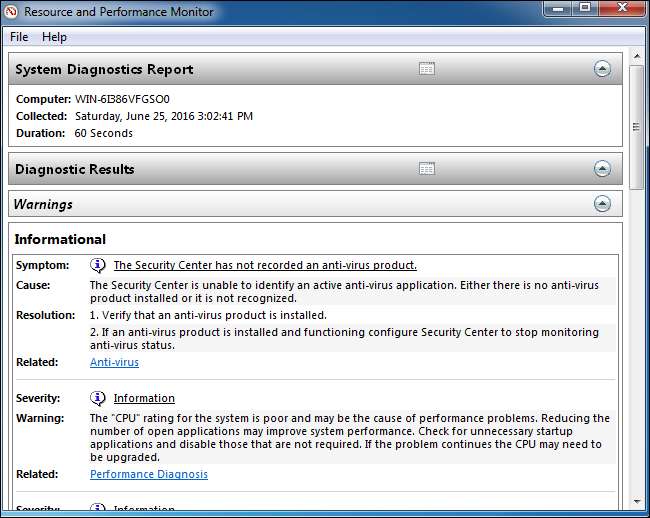The width and height of the screenshot is (650, 518).
Task: Open the Security Center anti-virus symptom link
Action: (265, 265)
